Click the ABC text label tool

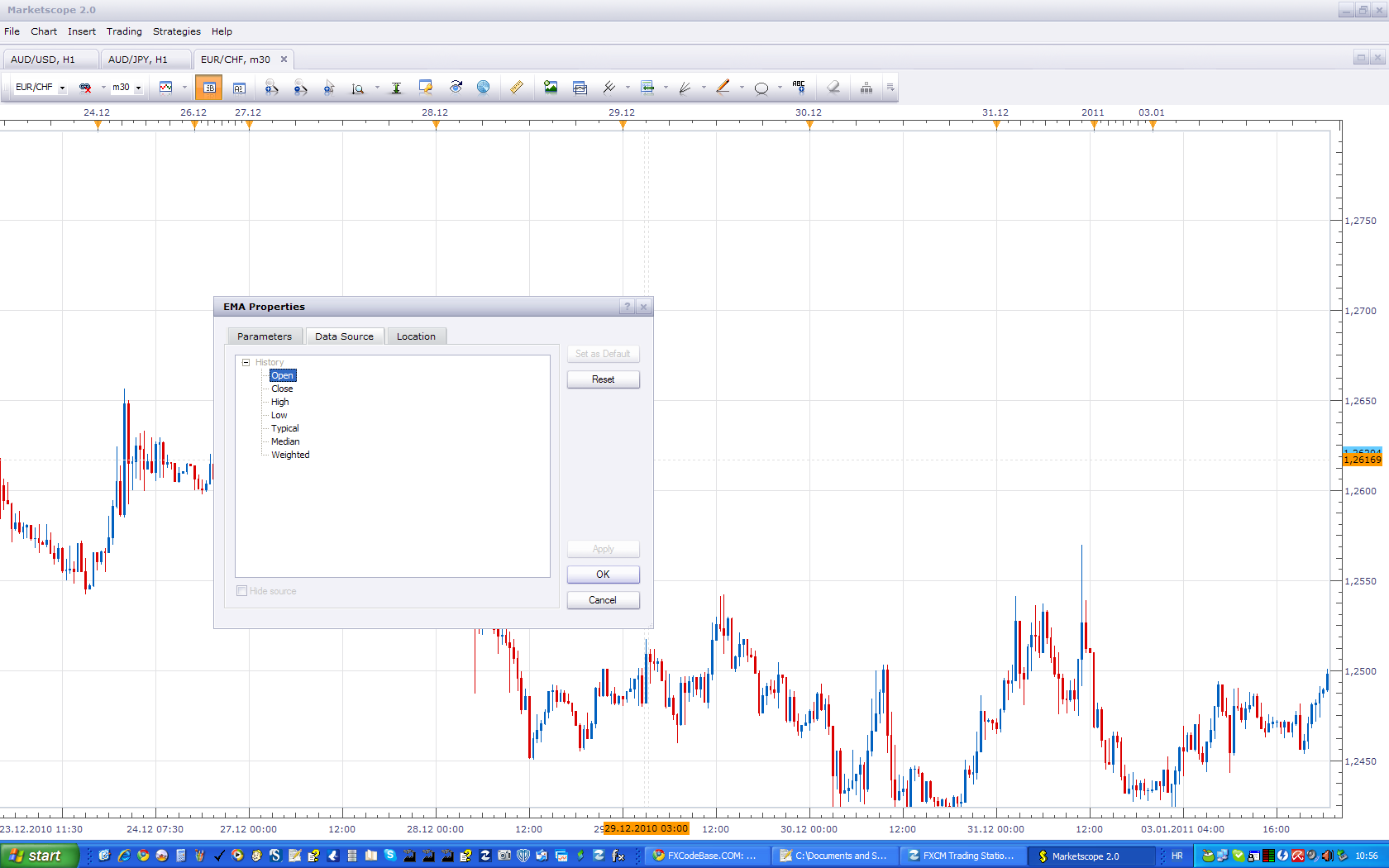coord(799,87)
